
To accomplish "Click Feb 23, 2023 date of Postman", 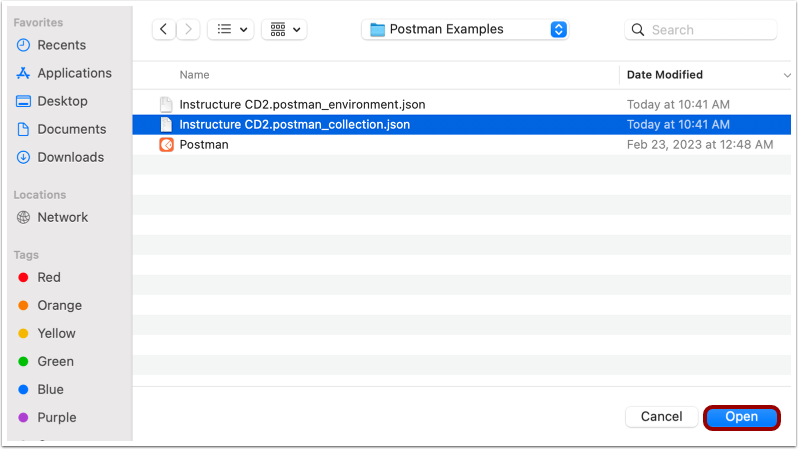I will tap(700, 145).
